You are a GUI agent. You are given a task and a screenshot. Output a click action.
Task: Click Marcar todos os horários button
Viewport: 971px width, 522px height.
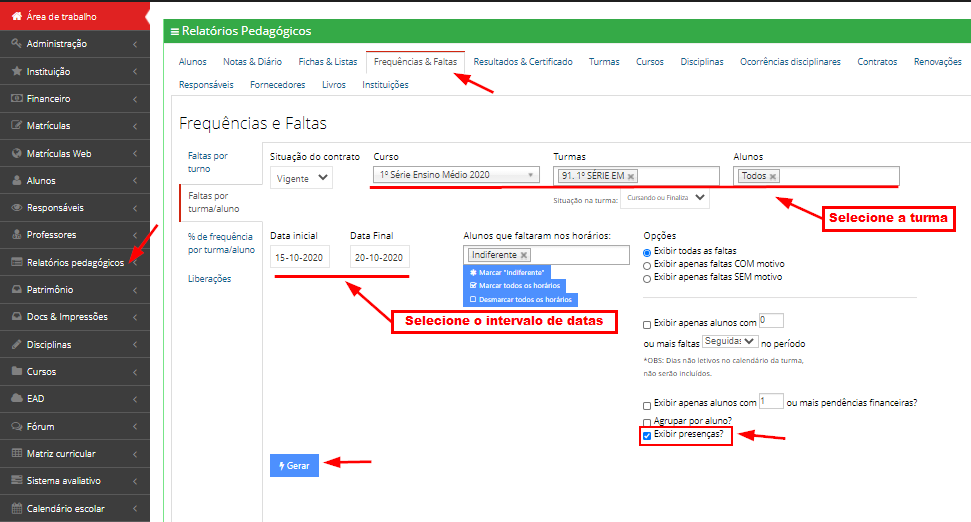click(515, 285)
